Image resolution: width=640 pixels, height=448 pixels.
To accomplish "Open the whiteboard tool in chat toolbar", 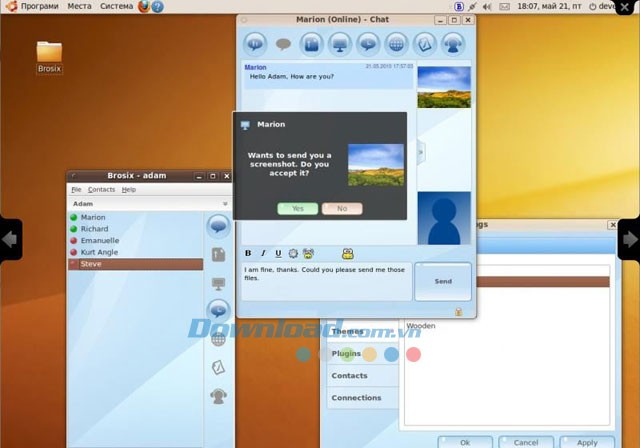I will pyautogui.click(x=425, y=44).
